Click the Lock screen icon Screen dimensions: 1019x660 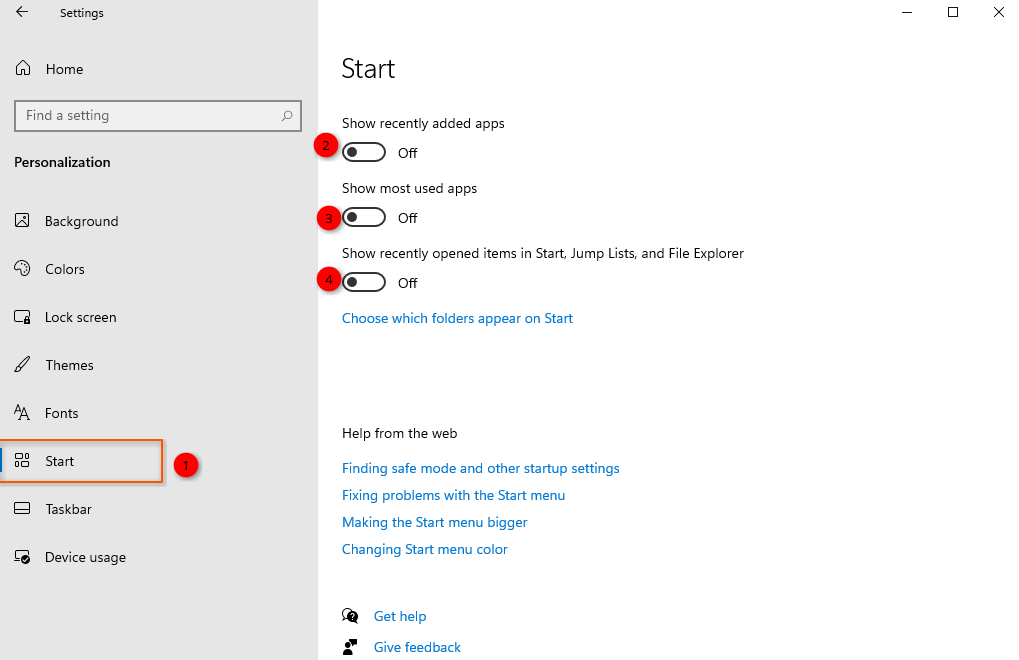click(x=22, y=317)
